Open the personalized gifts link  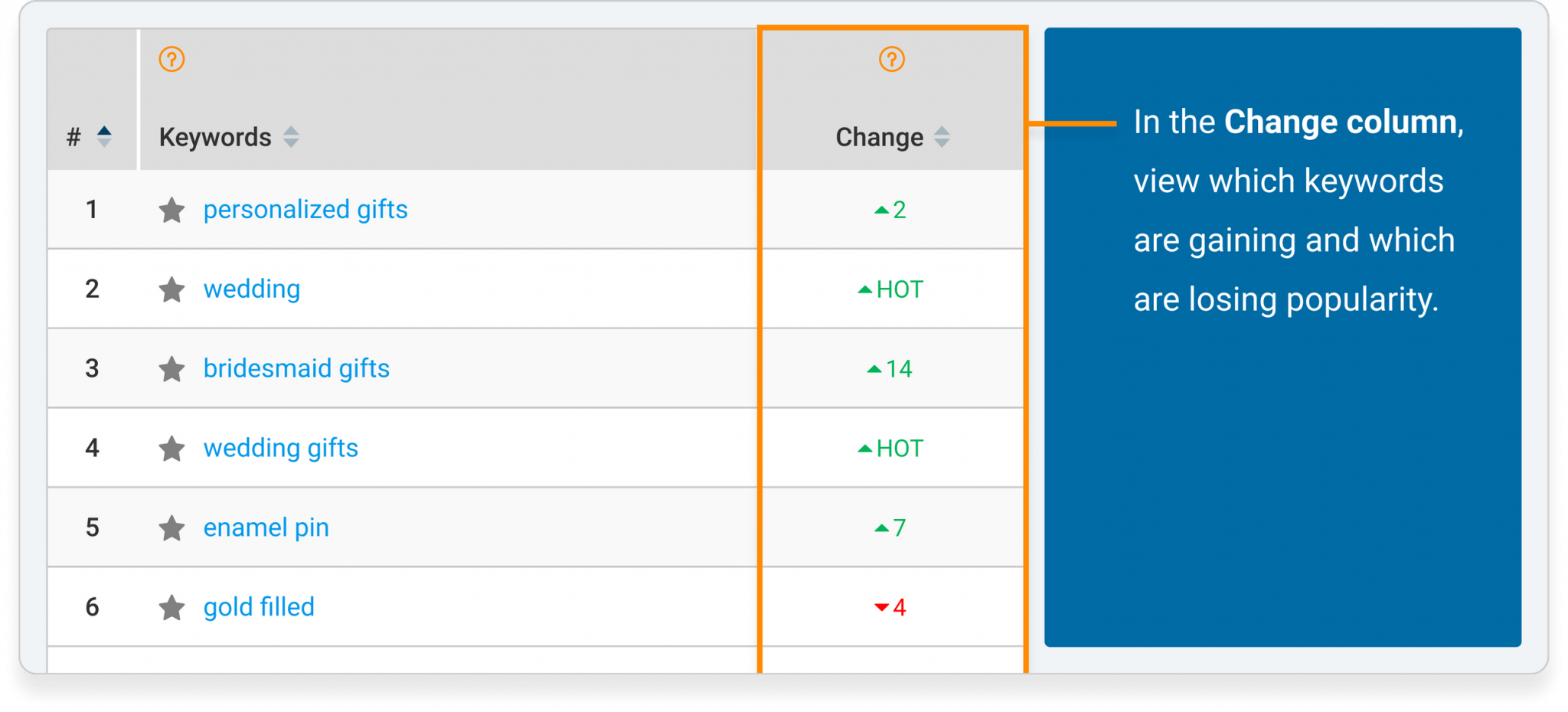[305, 209]
